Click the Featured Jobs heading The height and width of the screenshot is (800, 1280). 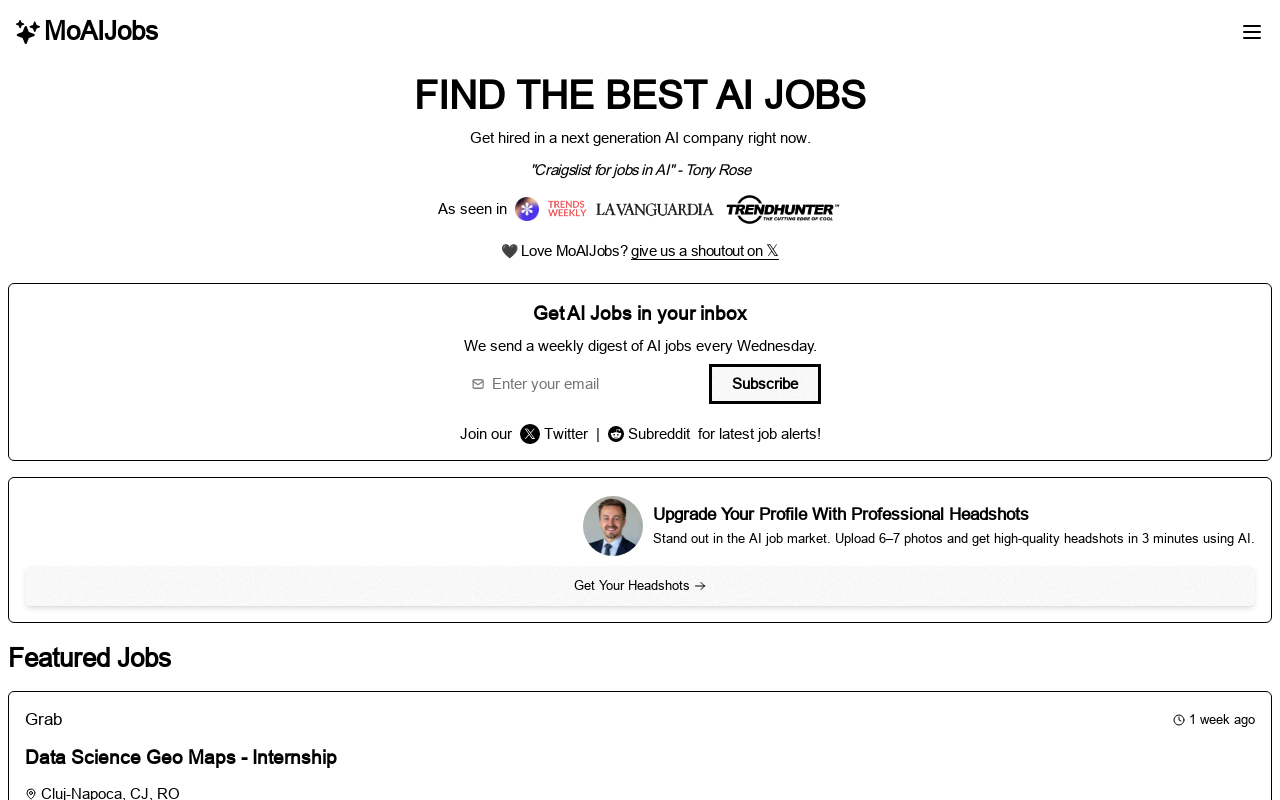[89, 657]
